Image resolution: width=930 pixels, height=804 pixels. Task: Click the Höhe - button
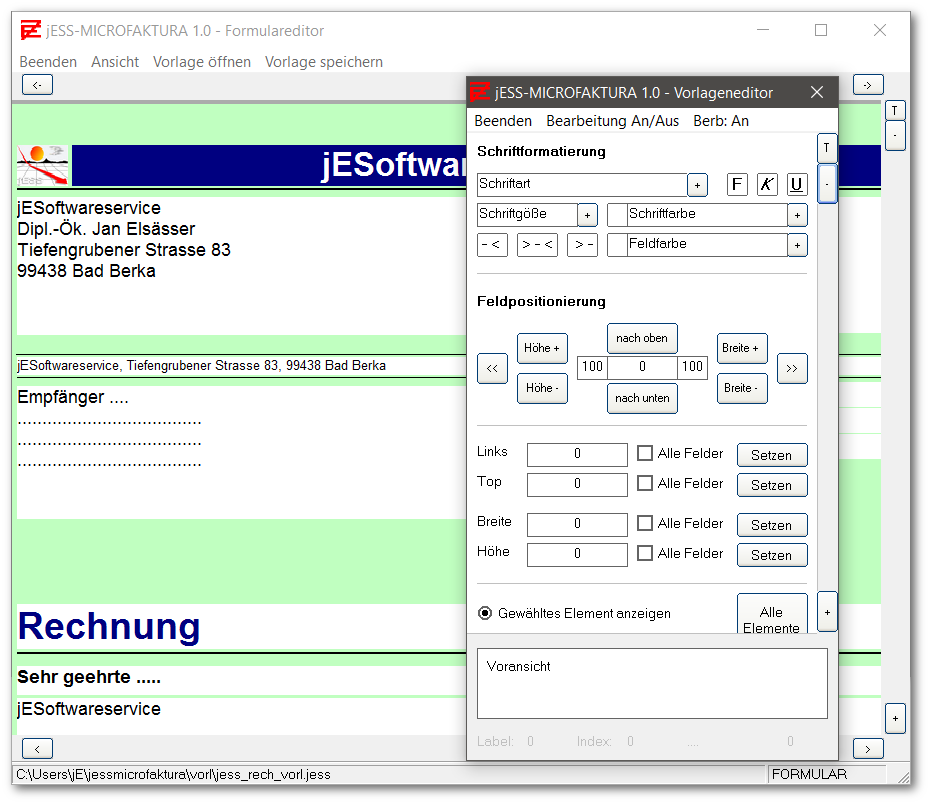tap(542, 388)
